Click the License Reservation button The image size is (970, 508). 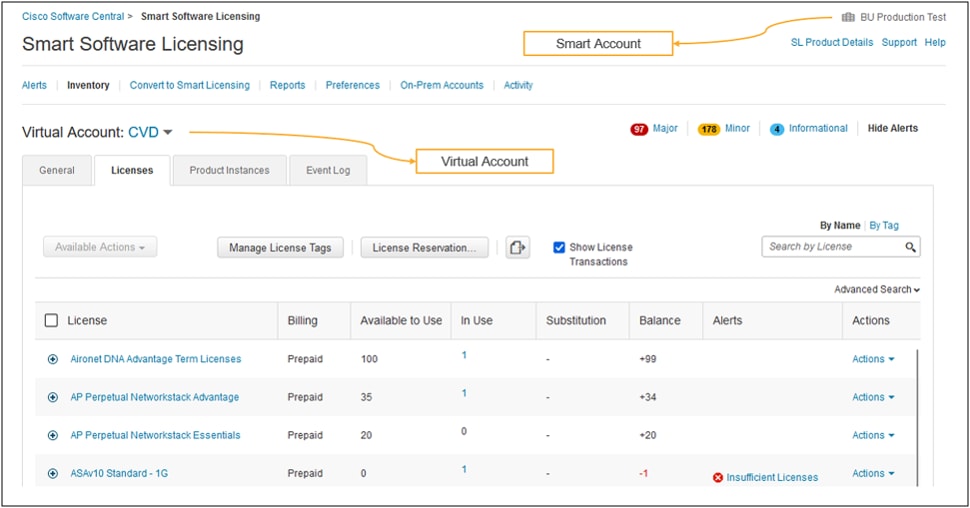[424, 248]
